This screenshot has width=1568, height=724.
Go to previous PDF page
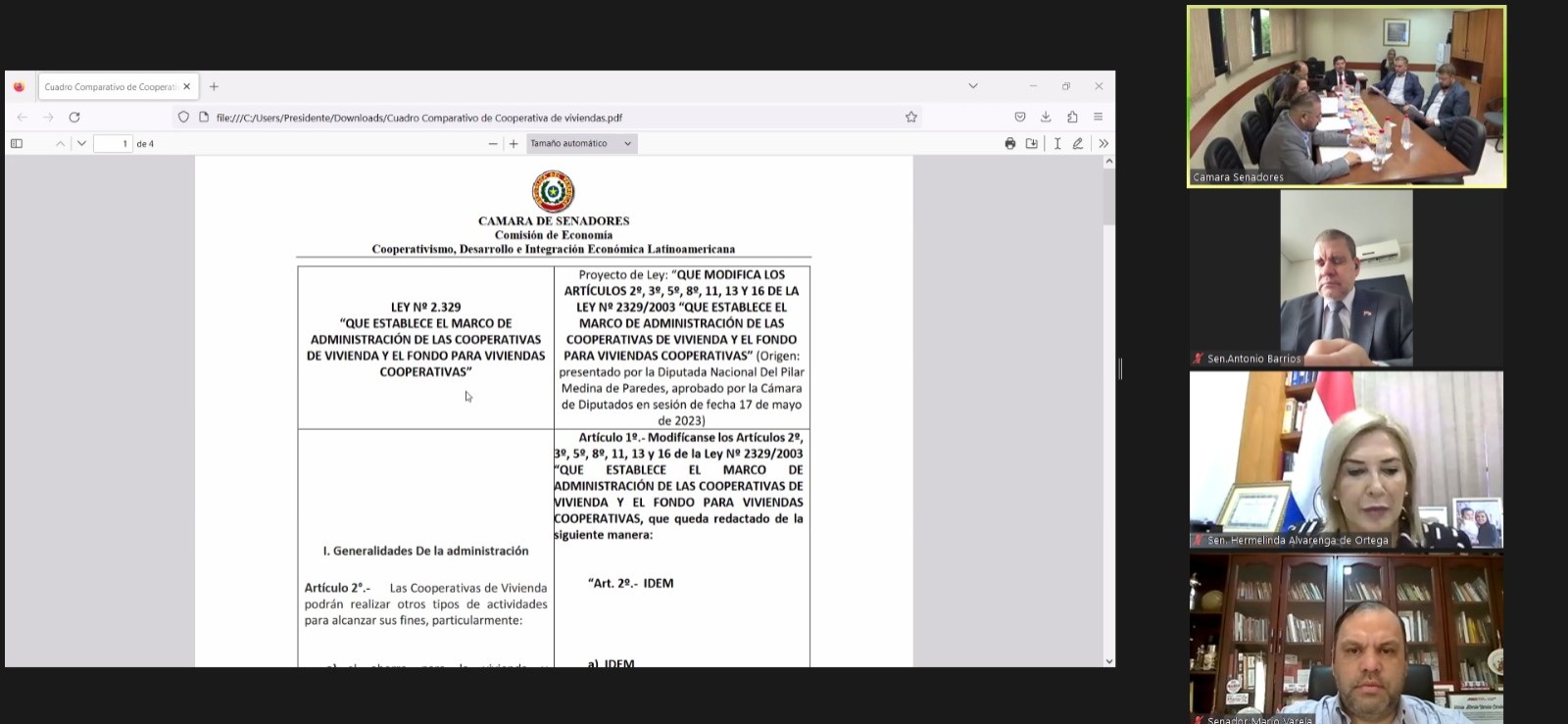[x=60, y=144]
